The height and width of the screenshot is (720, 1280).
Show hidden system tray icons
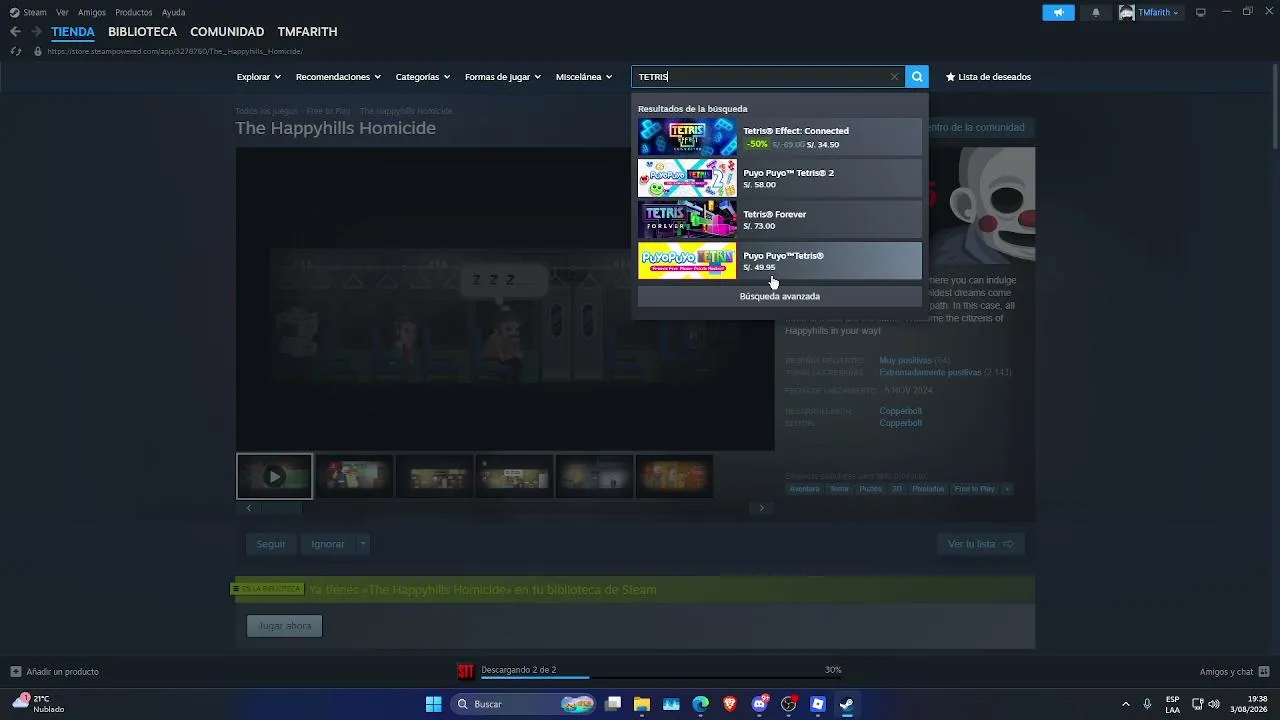point(1125,704)
